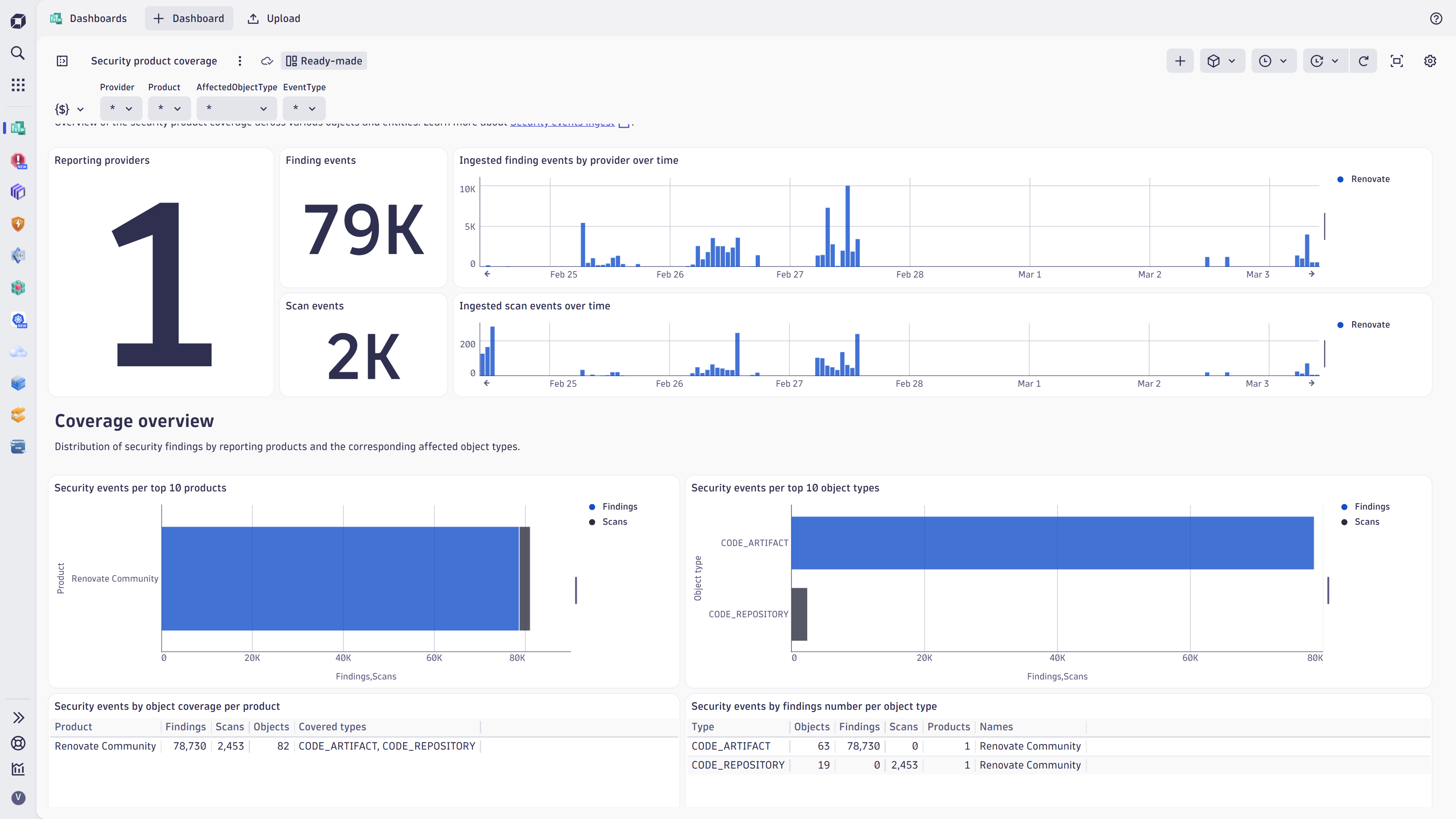This screenshot has height=819, width=1456.
Task: Expand the time range picker chevron
Action: point(1284,61)
